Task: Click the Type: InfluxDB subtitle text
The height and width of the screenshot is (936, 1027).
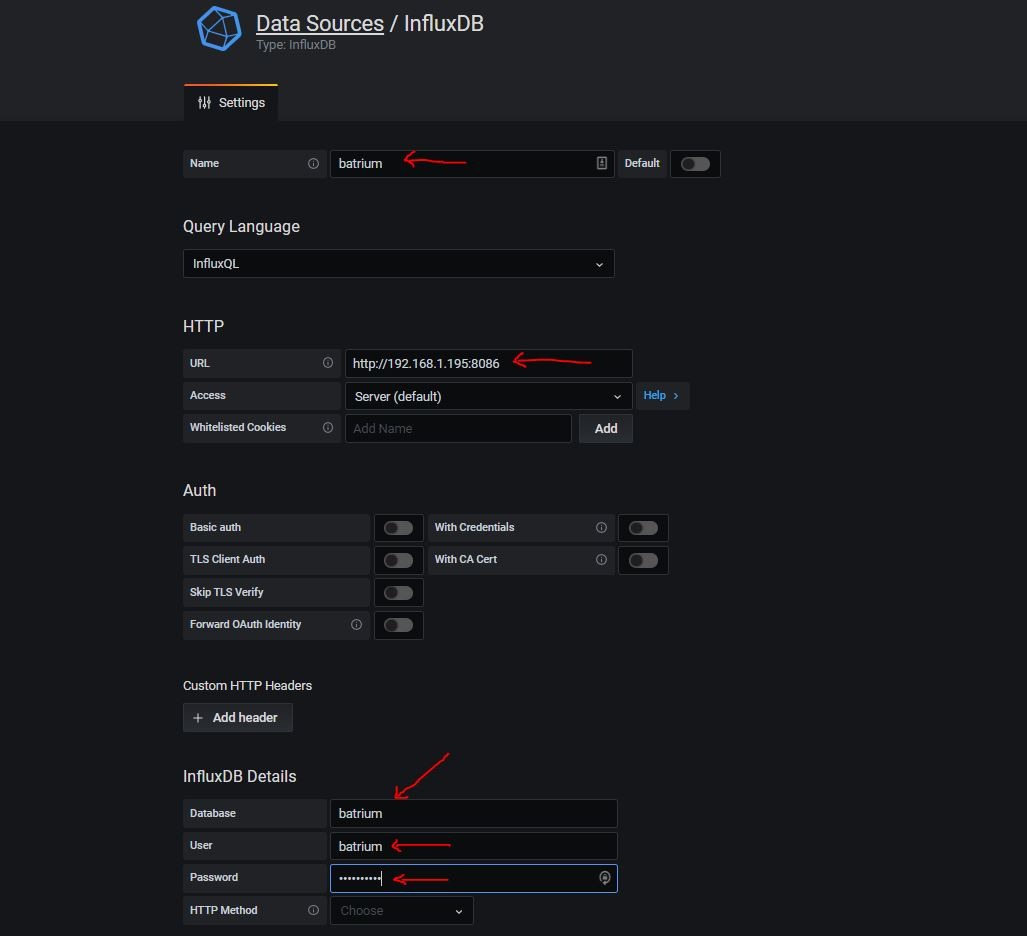Action: (x=296, y=45)
